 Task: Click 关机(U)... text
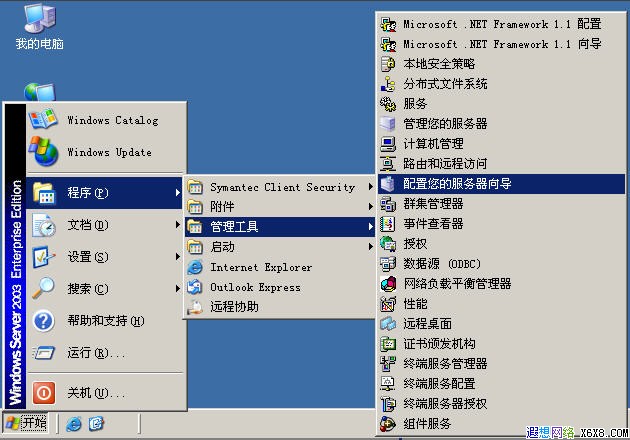coord(96,392)
